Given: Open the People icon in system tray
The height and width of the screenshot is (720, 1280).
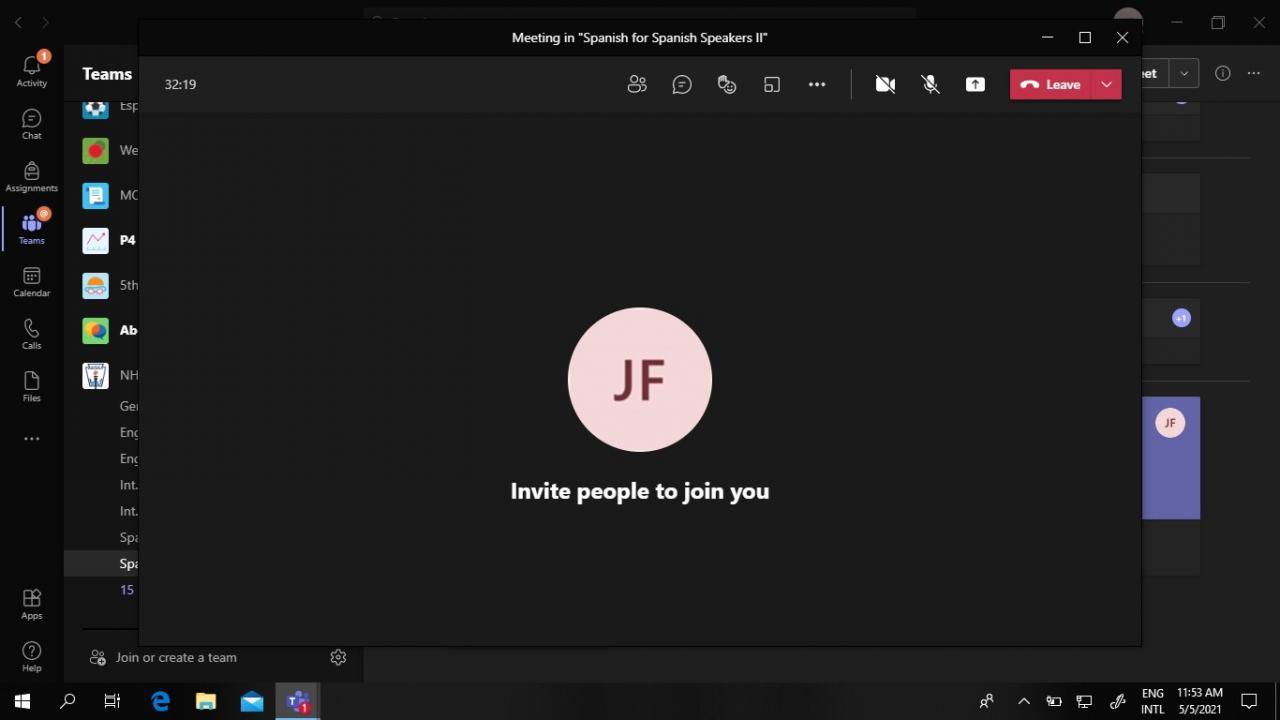Looking at the screenshot, I should click(987, 701).
